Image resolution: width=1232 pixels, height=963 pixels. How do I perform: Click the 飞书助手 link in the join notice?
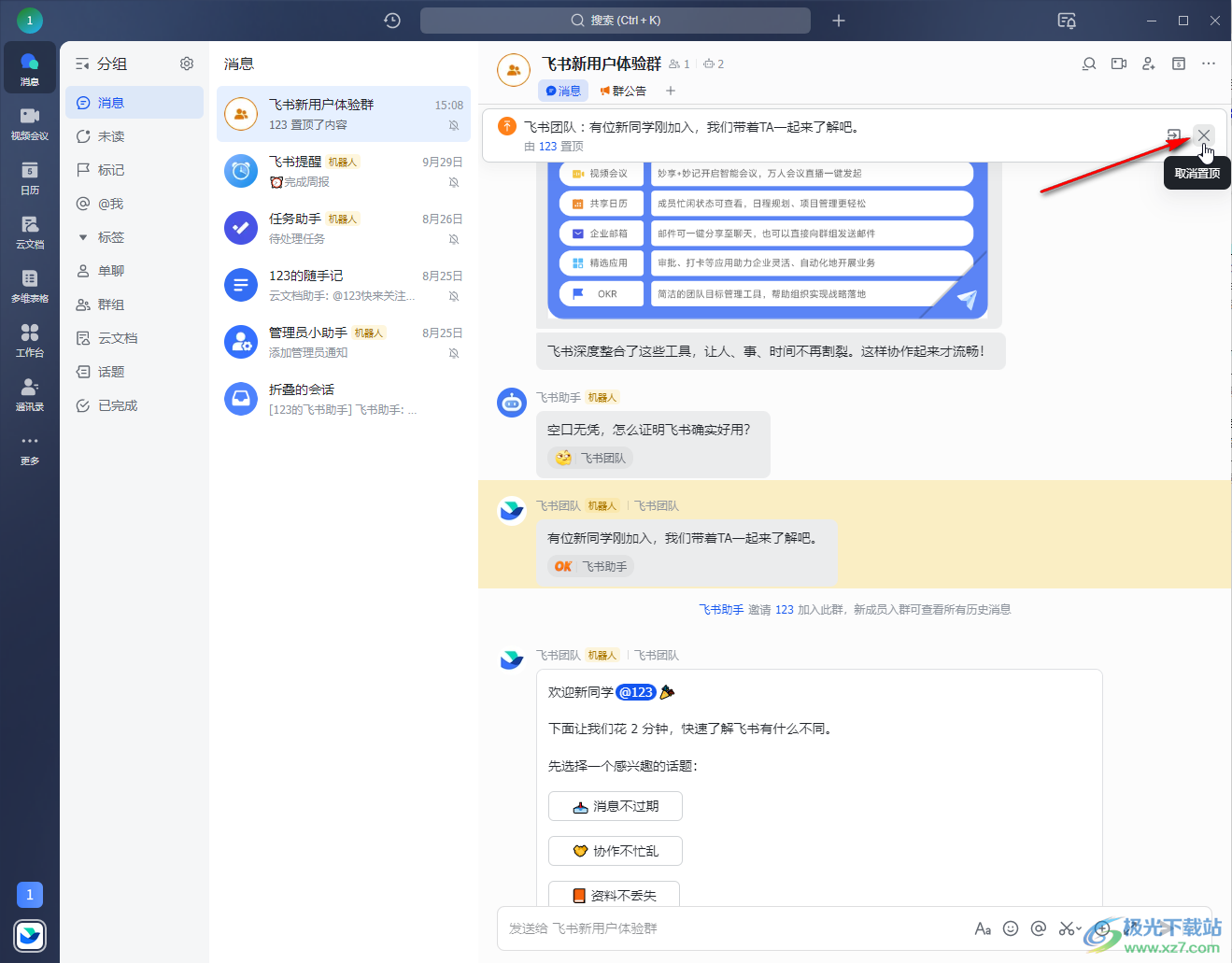click(721, 610)
